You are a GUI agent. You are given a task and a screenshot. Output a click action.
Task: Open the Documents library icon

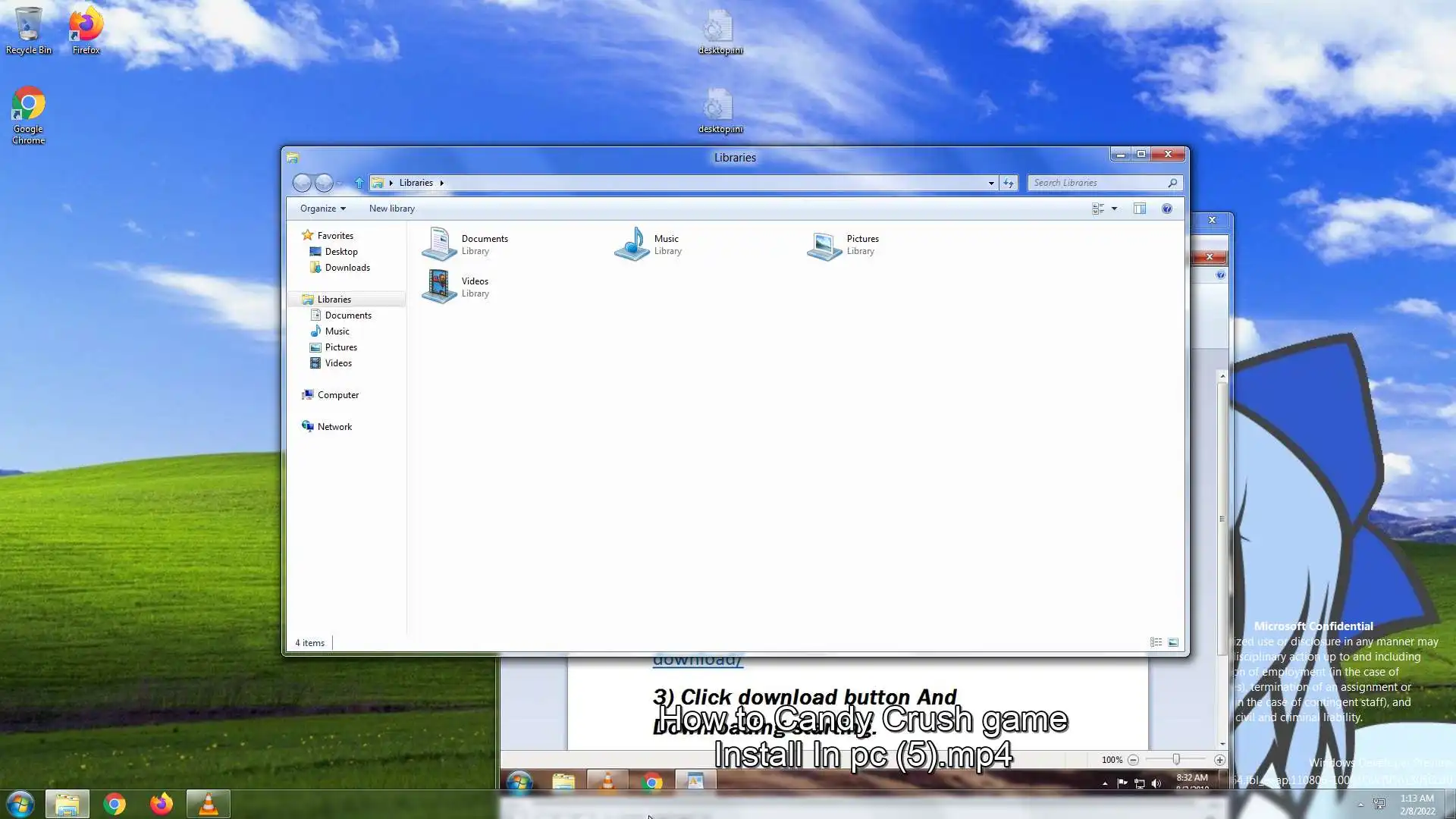(x=439, y=244)
